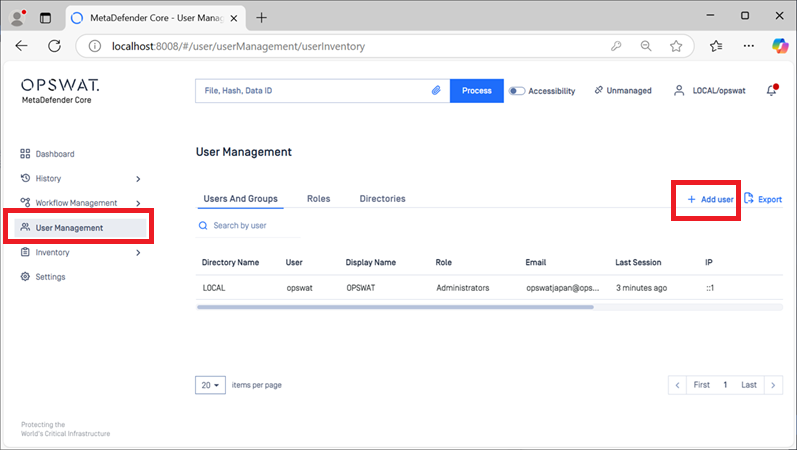The image size is (797, 450).
Task: Click the Add user button
Action: coord(711,200)
